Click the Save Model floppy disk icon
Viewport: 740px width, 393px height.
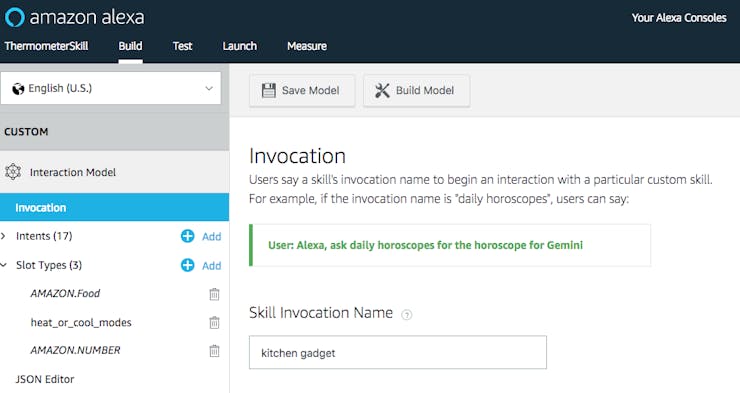pos(269,90)
